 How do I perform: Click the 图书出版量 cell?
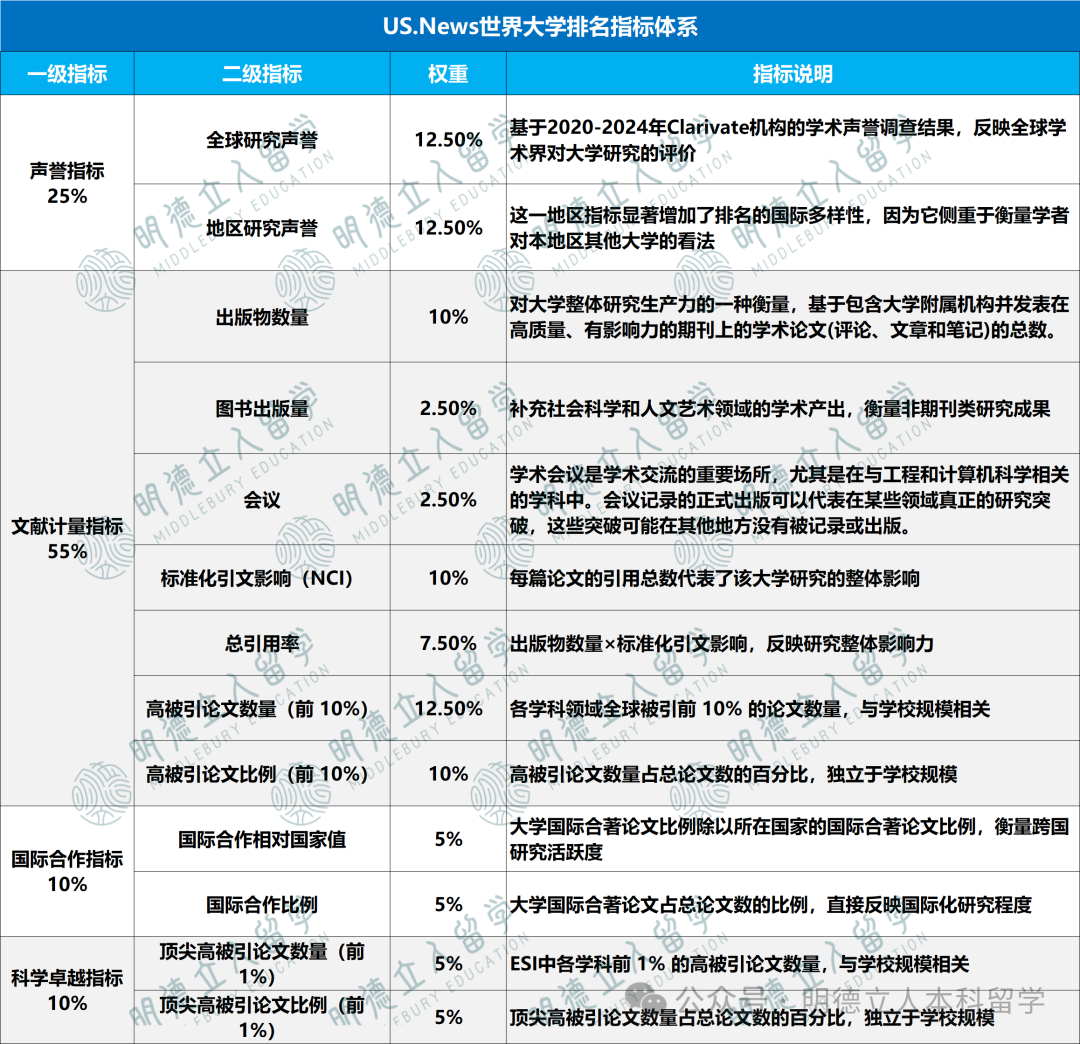click(262, 408)
